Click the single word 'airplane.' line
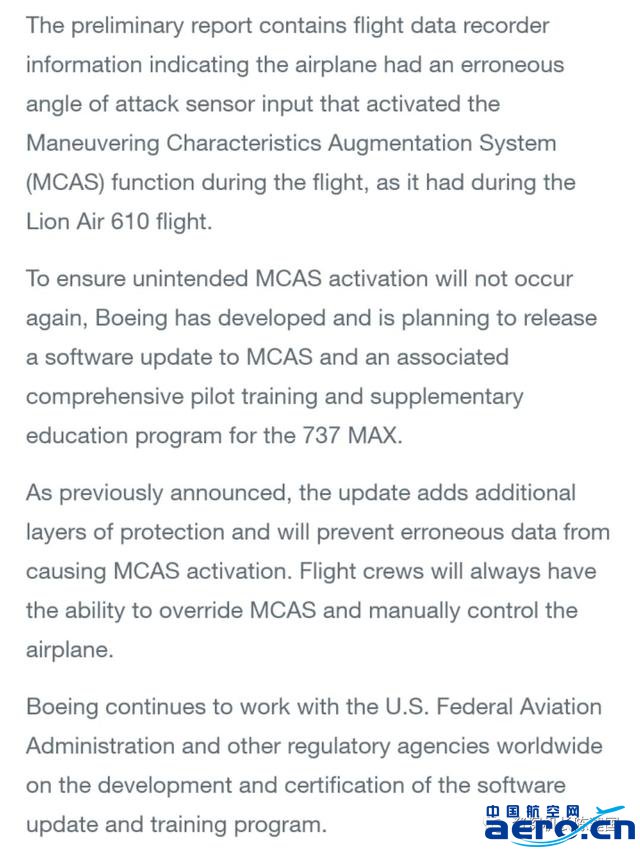The width and height of the screenshot is (640, 852). pyautogui.click(x=70, y=650)
